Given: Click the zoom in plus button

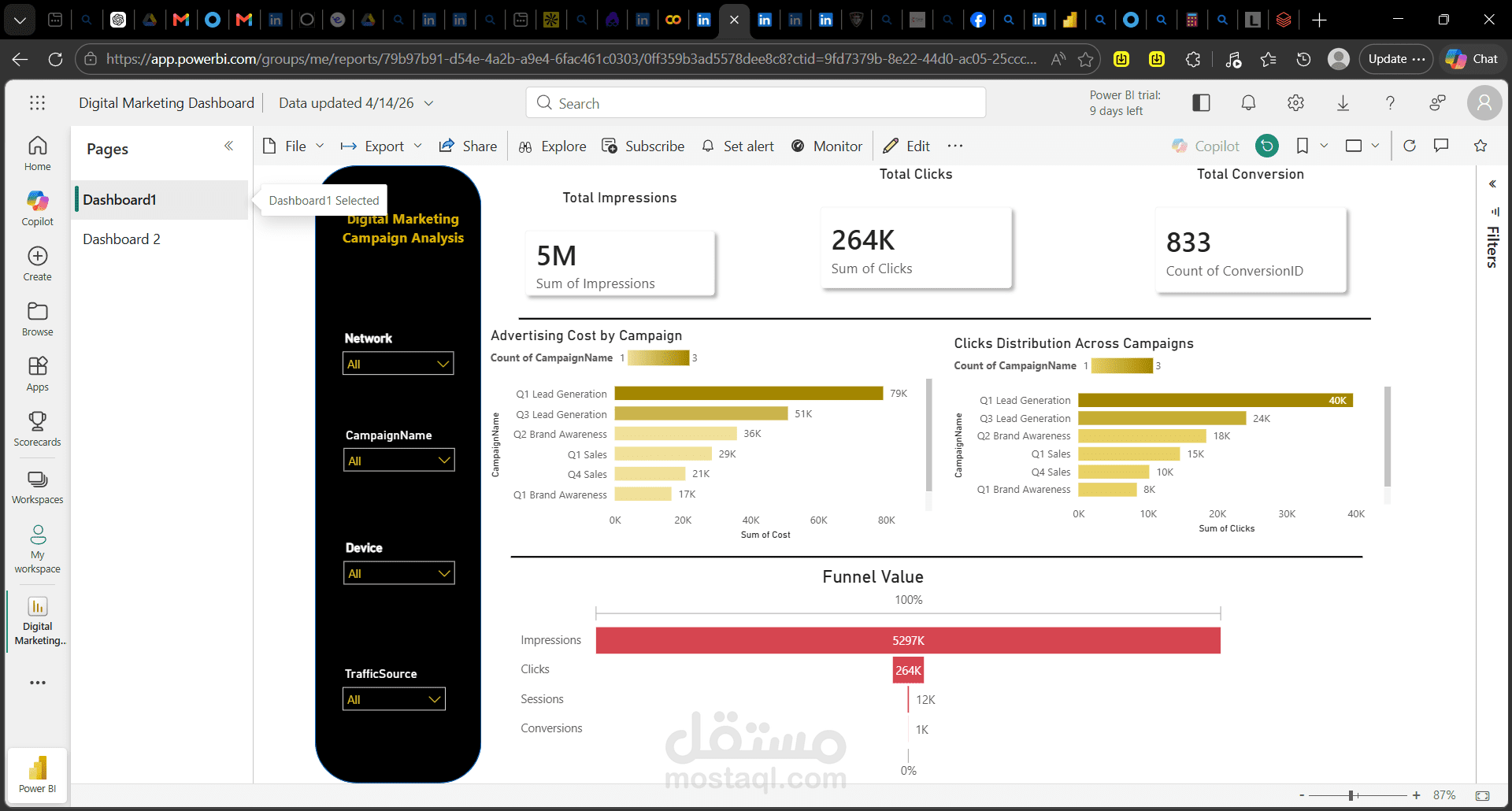Looking at the screenshot, I should [1417, 795].
